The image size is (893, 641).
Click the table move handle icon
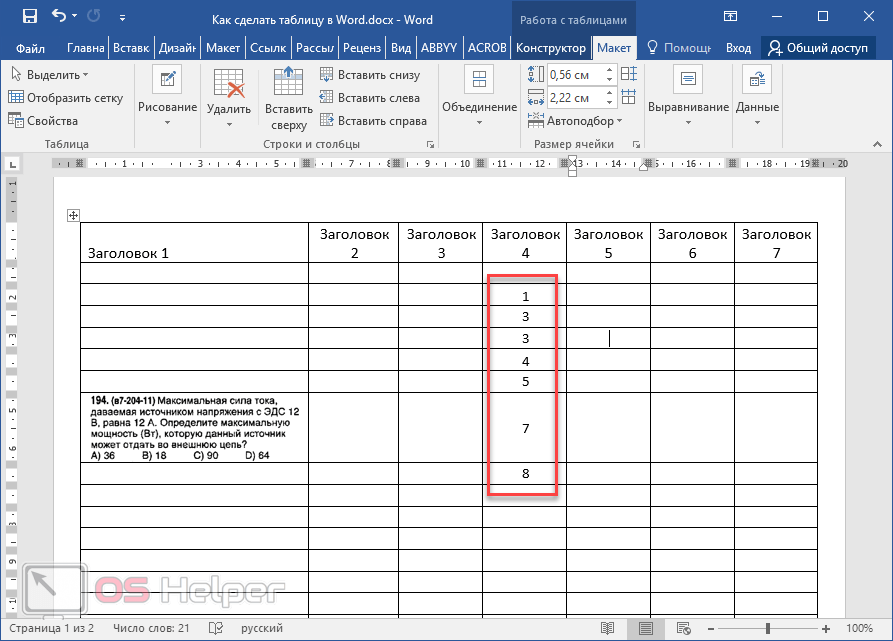[x=72, y=215]
